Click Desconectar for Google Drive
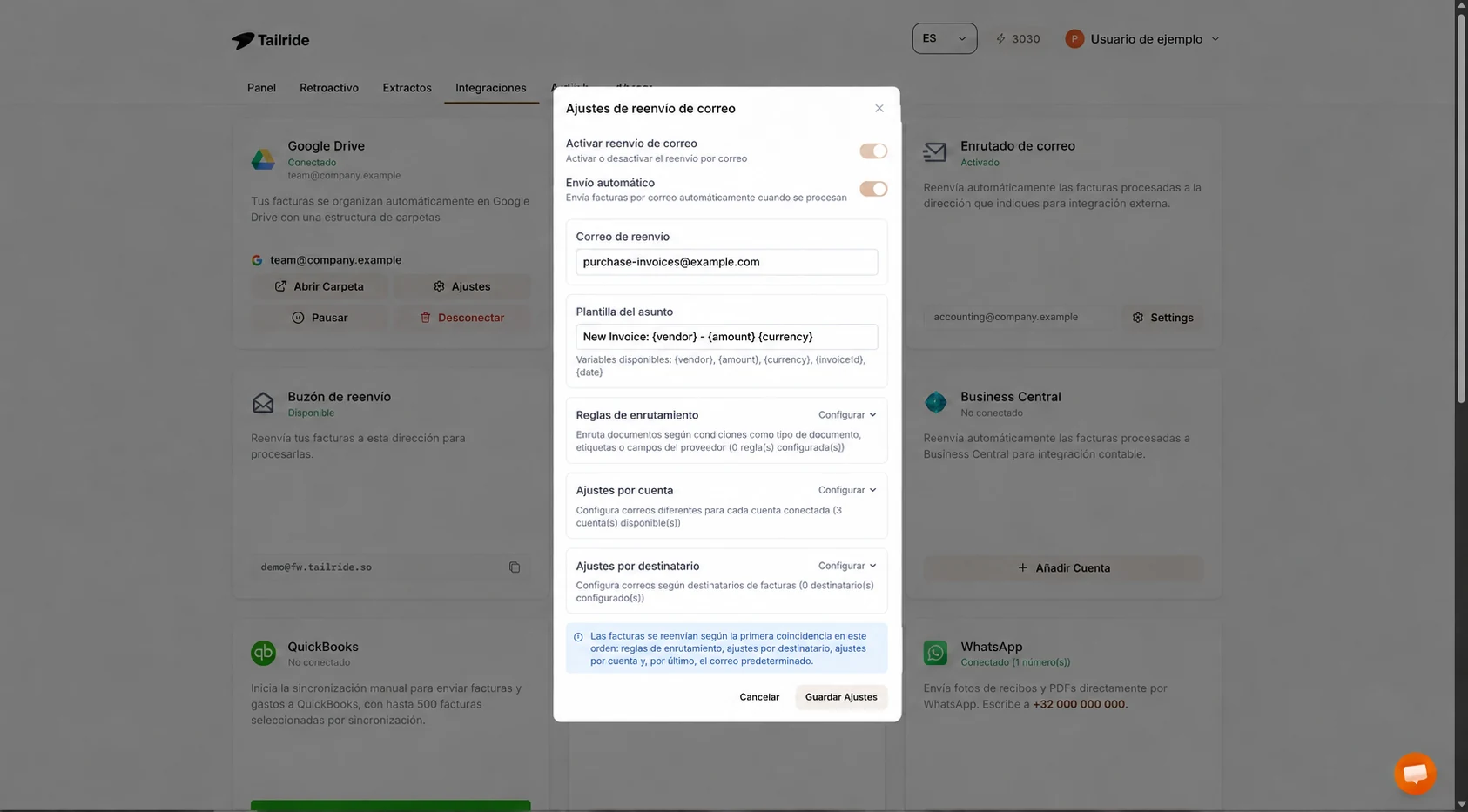This screenshot has height=812, width=1468. click(462, 318)
